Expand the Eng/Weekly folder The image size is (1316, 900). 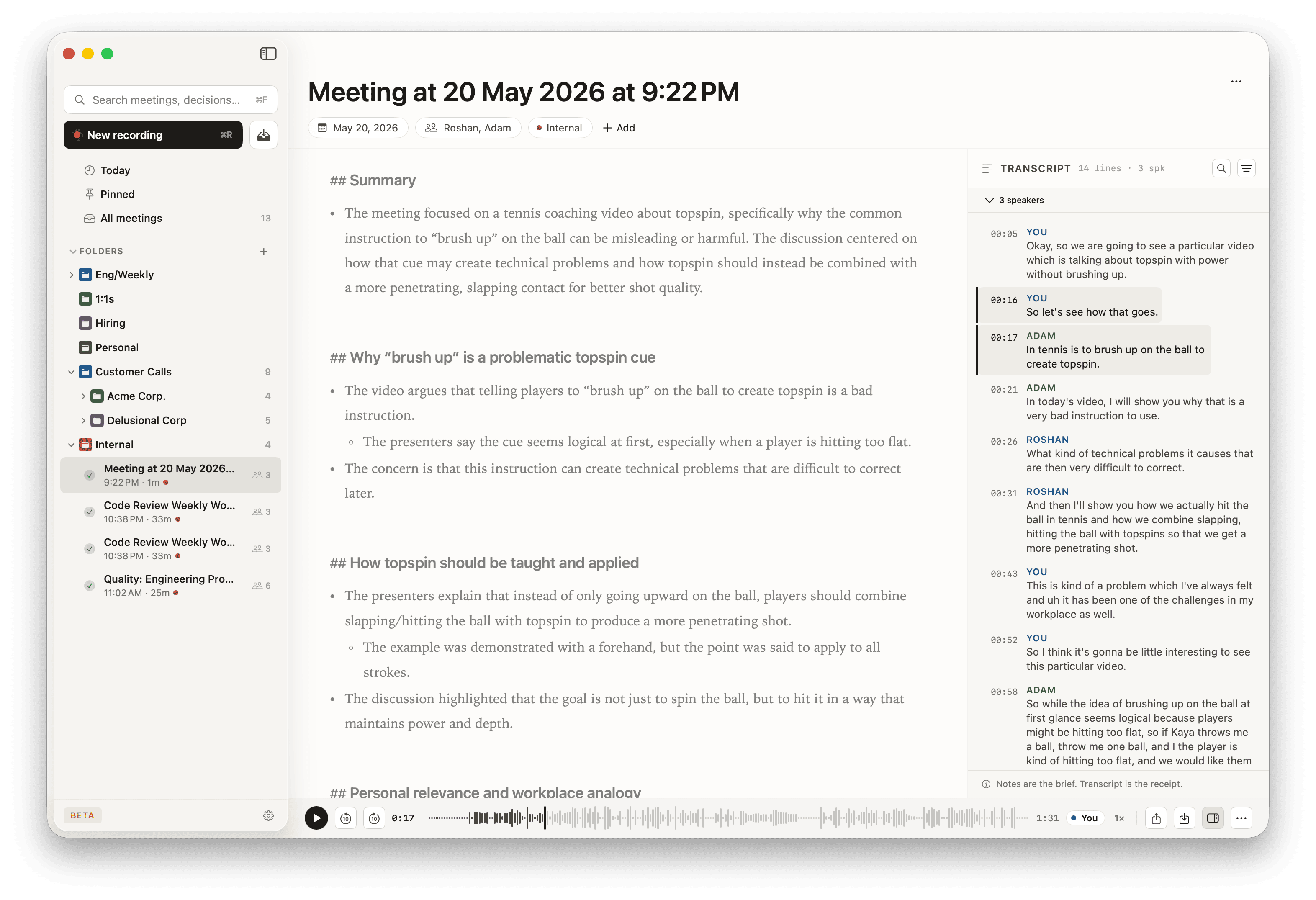(x=71, y=275)
